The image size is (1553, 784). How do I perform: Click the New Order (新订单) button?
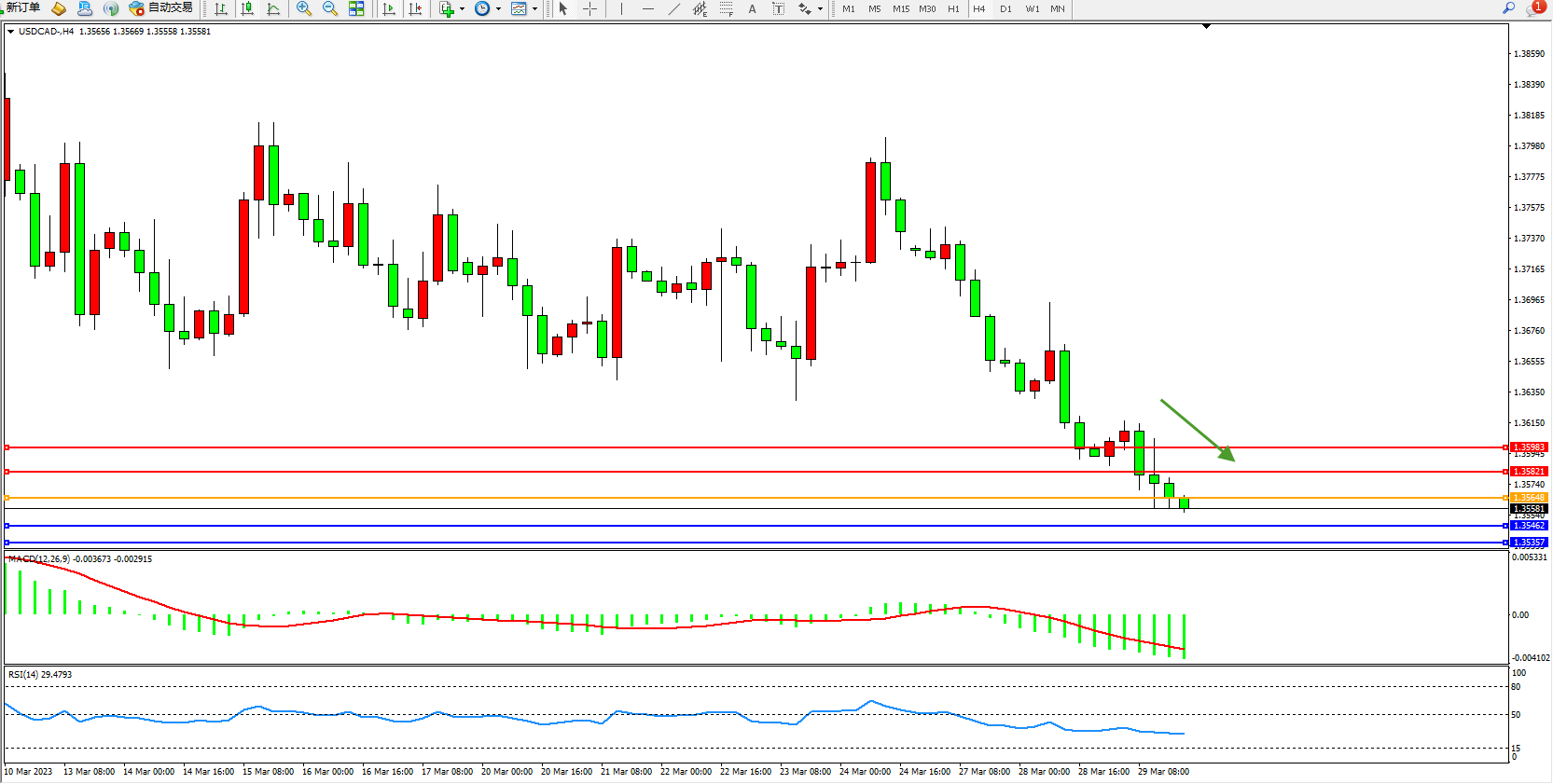tap(22, 8)
